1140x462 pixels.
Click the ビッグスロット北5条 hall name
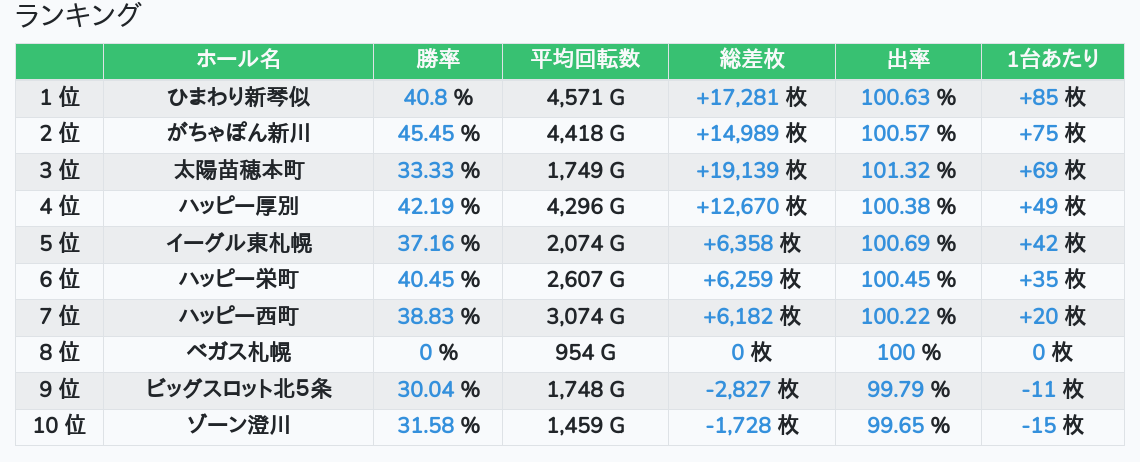(x=238, y=389)
